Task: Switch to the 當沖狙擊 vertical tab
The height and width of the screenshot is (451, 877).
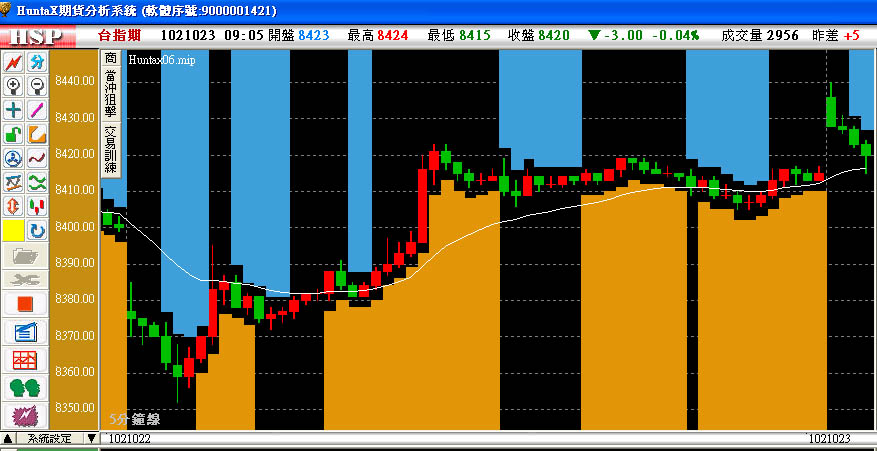Action: click(111, 93)
